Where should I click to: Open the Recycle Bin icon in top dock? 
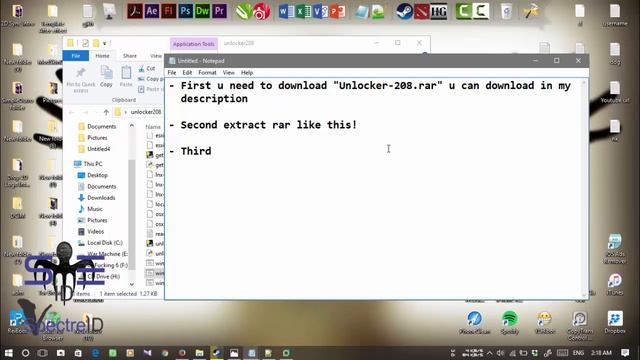pos(506,11)
